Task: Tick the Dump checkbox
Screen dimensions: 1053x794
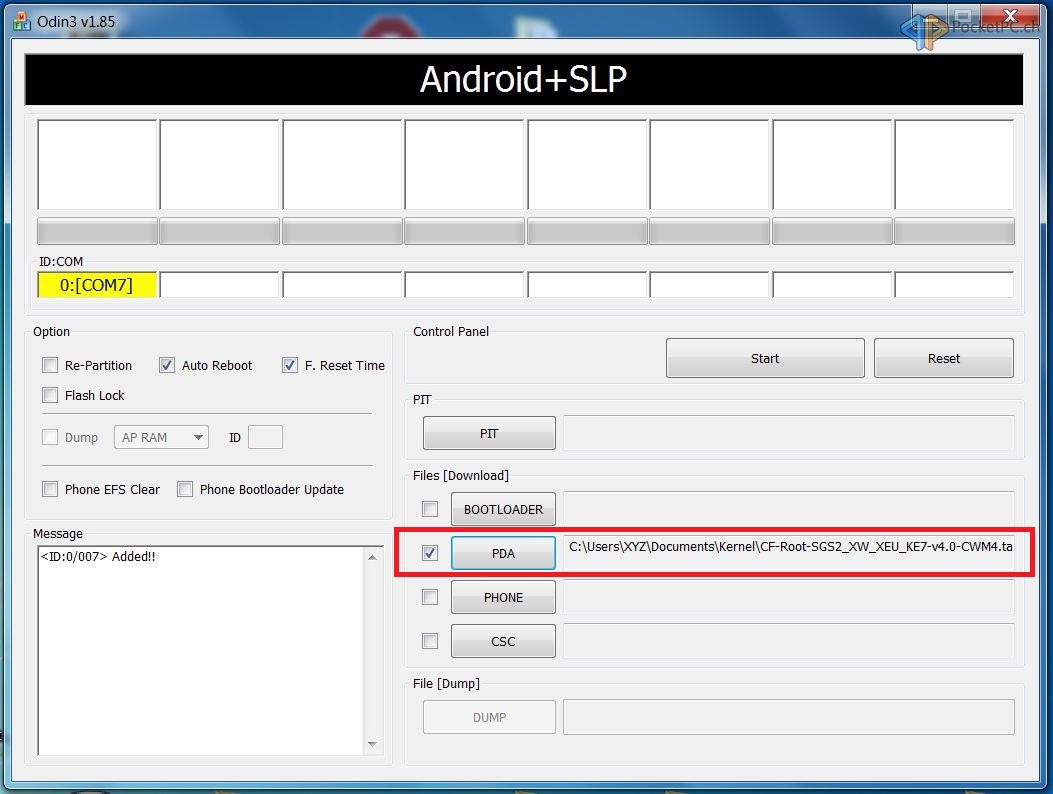Action: click(x=50, y=437)
